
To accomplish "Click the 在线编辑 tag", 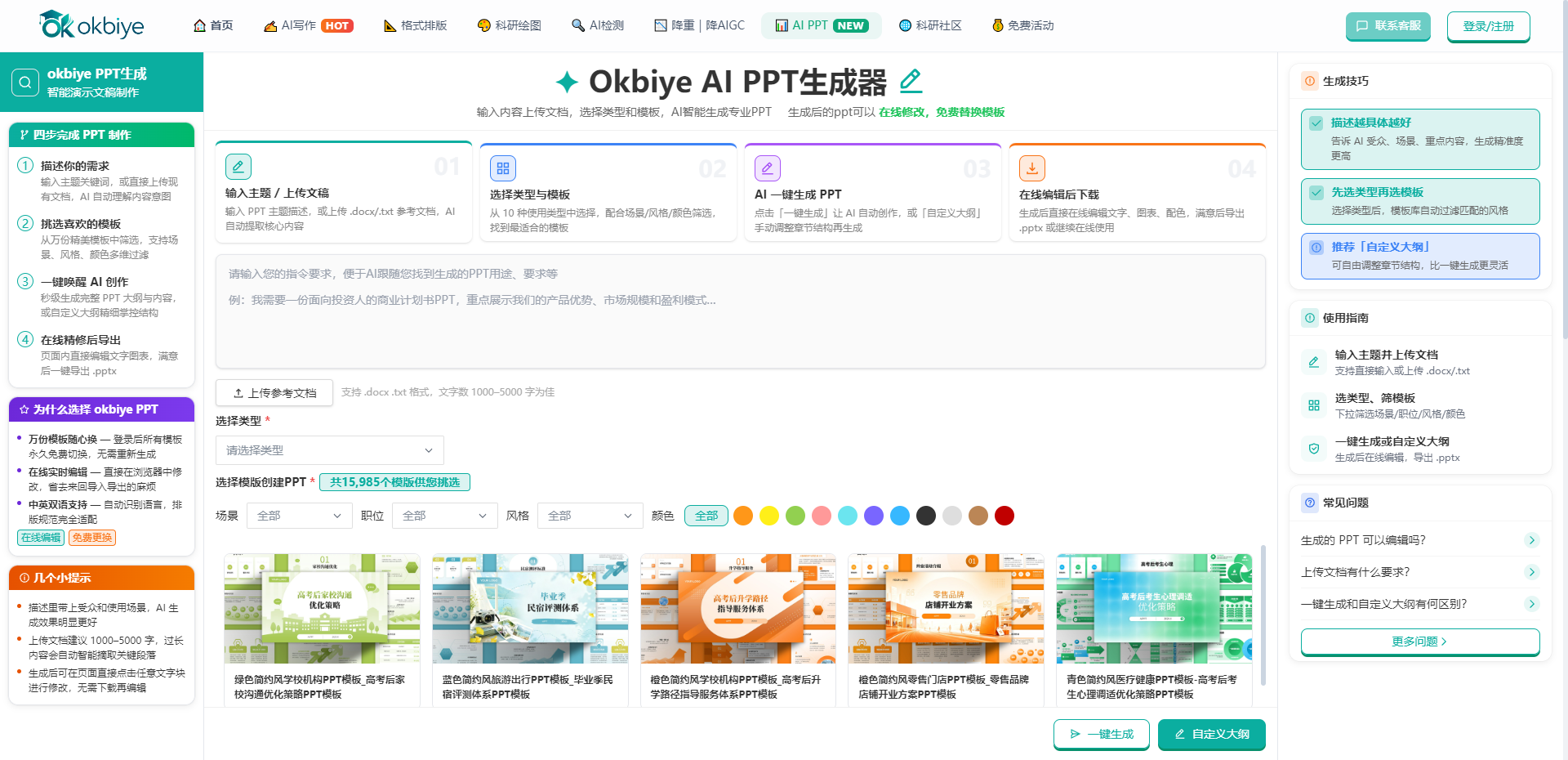I will [41, 537].
